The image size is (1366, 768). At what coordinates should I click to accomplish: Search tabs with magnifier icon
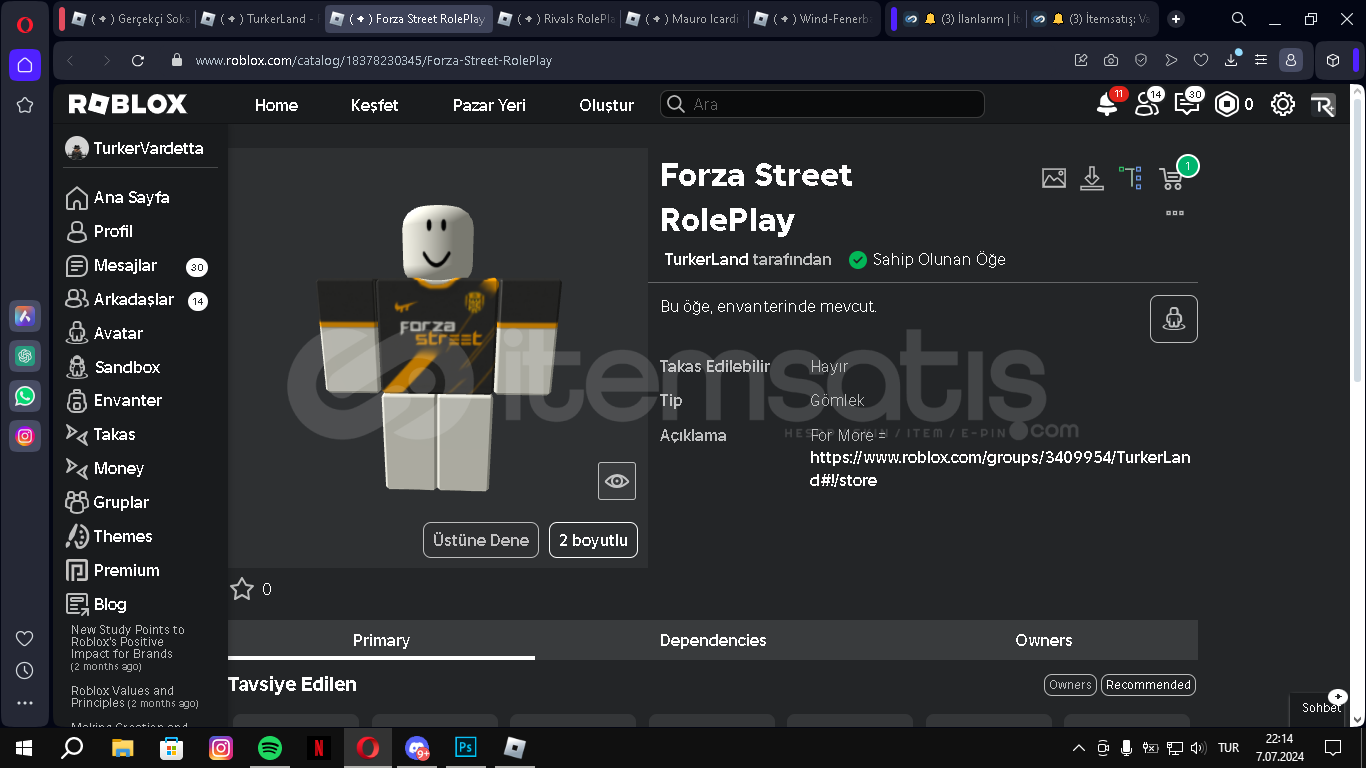tap(1238, 19)
